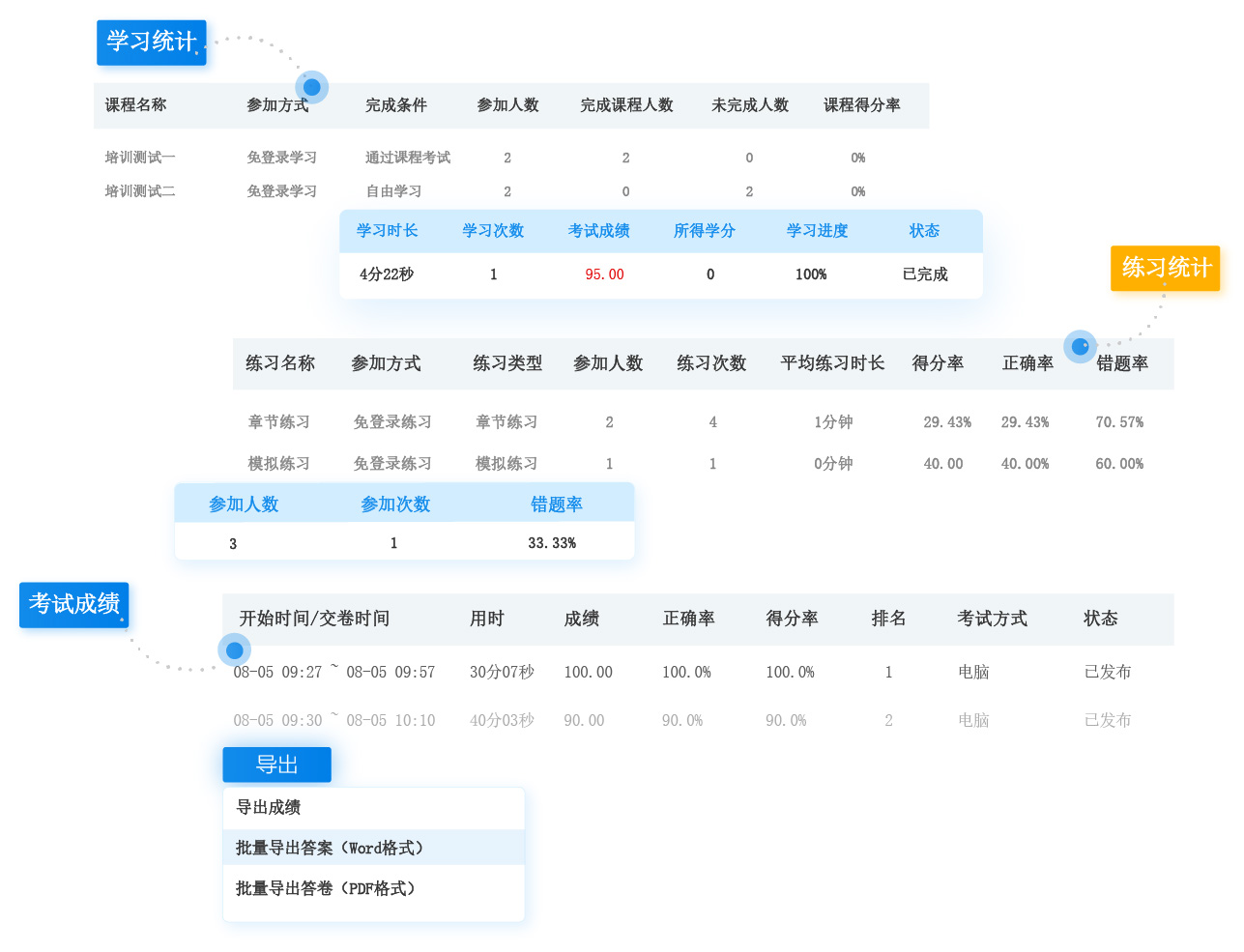The width and height of the screenshot is (1244, 952).
Task: Click the blue dot marker on 开始时间/交卷时间 header
Action: pyautogui.click(x=234, y=650)
